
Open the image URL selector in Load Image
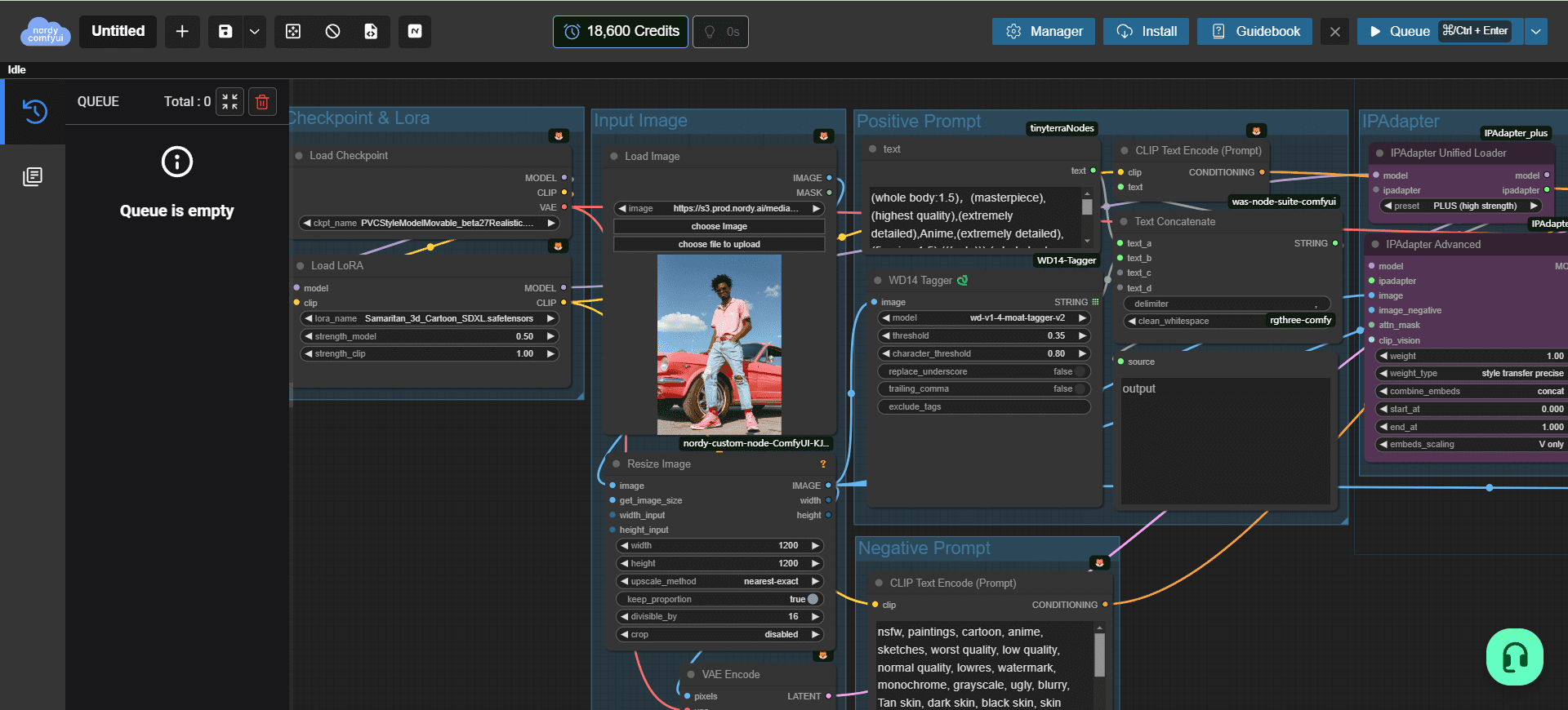pyautogui.click(x=719, y=208)
